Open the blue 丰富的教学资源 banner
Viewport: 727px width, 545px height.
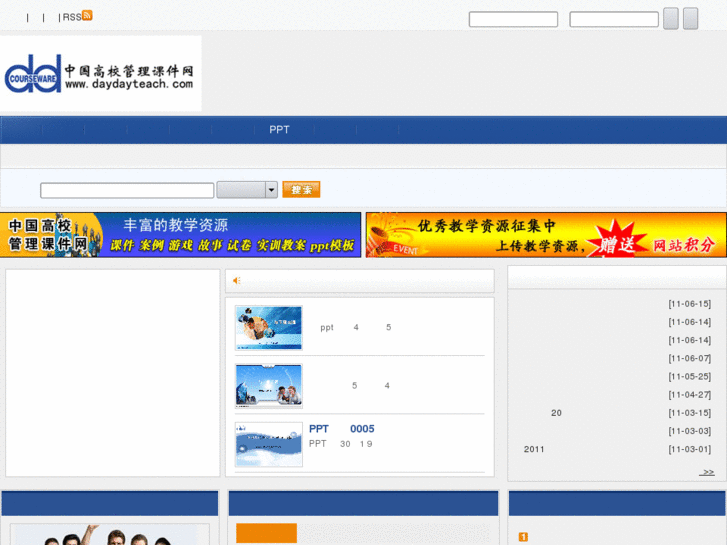click(x=180, y=235)
